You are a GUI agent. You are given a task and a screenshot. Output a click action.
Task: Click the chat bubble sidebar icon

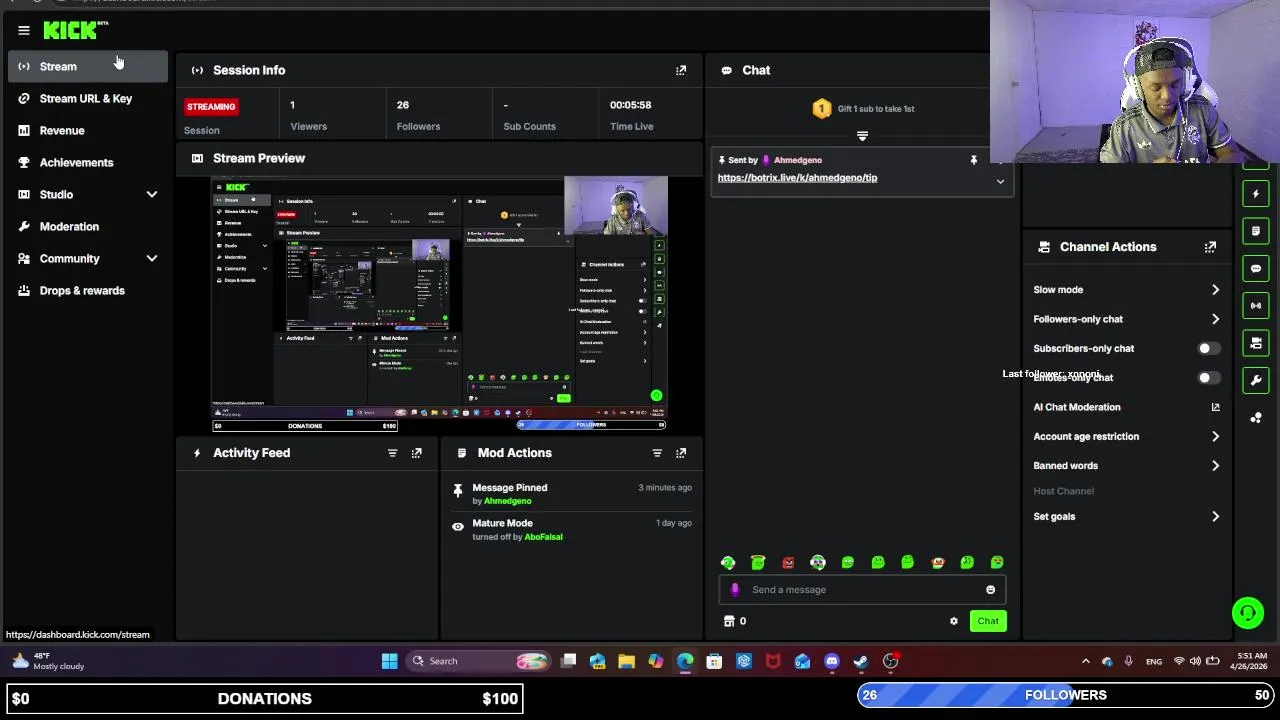click(1256, 268)
